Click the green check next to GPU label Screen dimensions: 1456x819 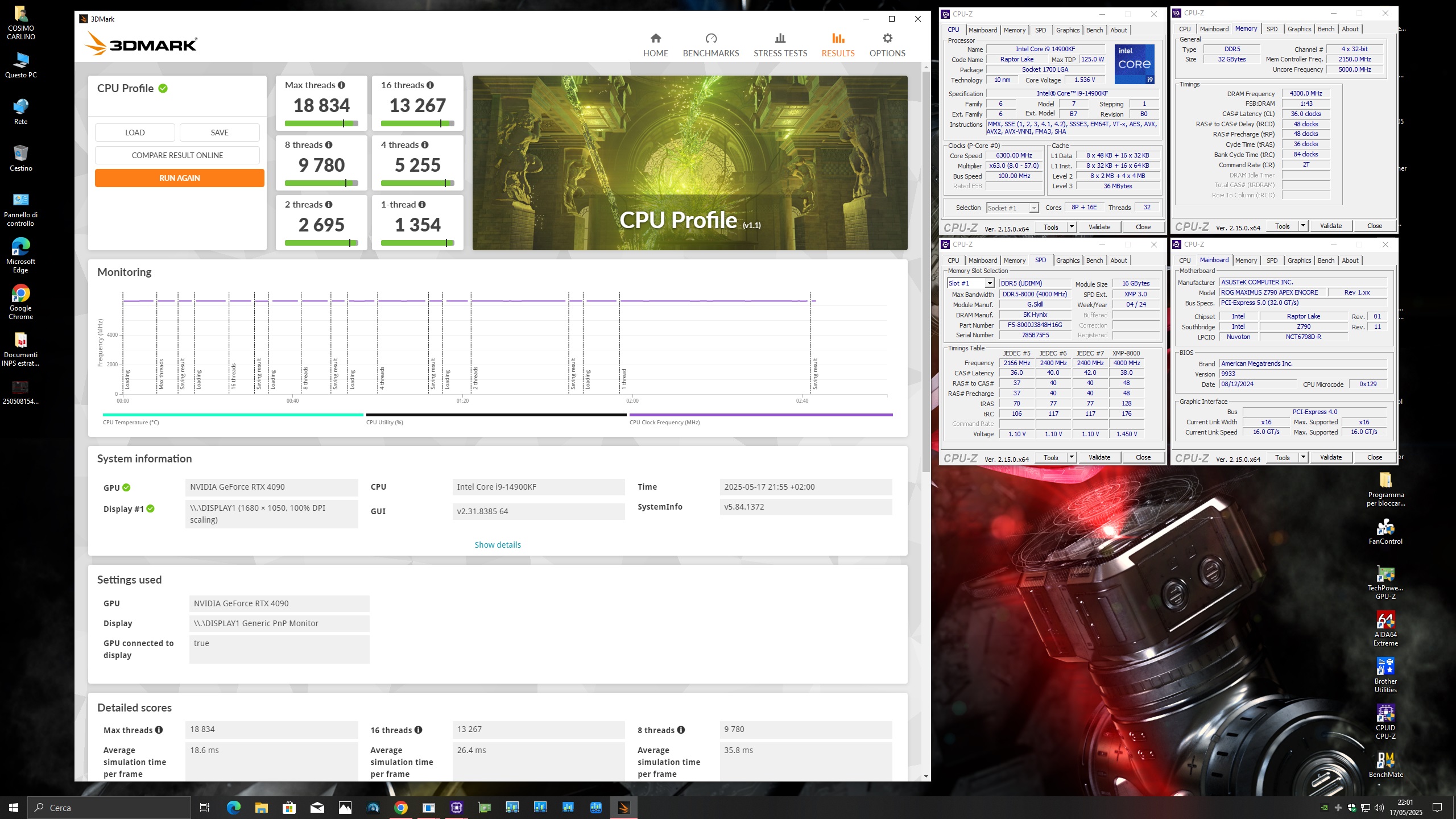point(126,487)
